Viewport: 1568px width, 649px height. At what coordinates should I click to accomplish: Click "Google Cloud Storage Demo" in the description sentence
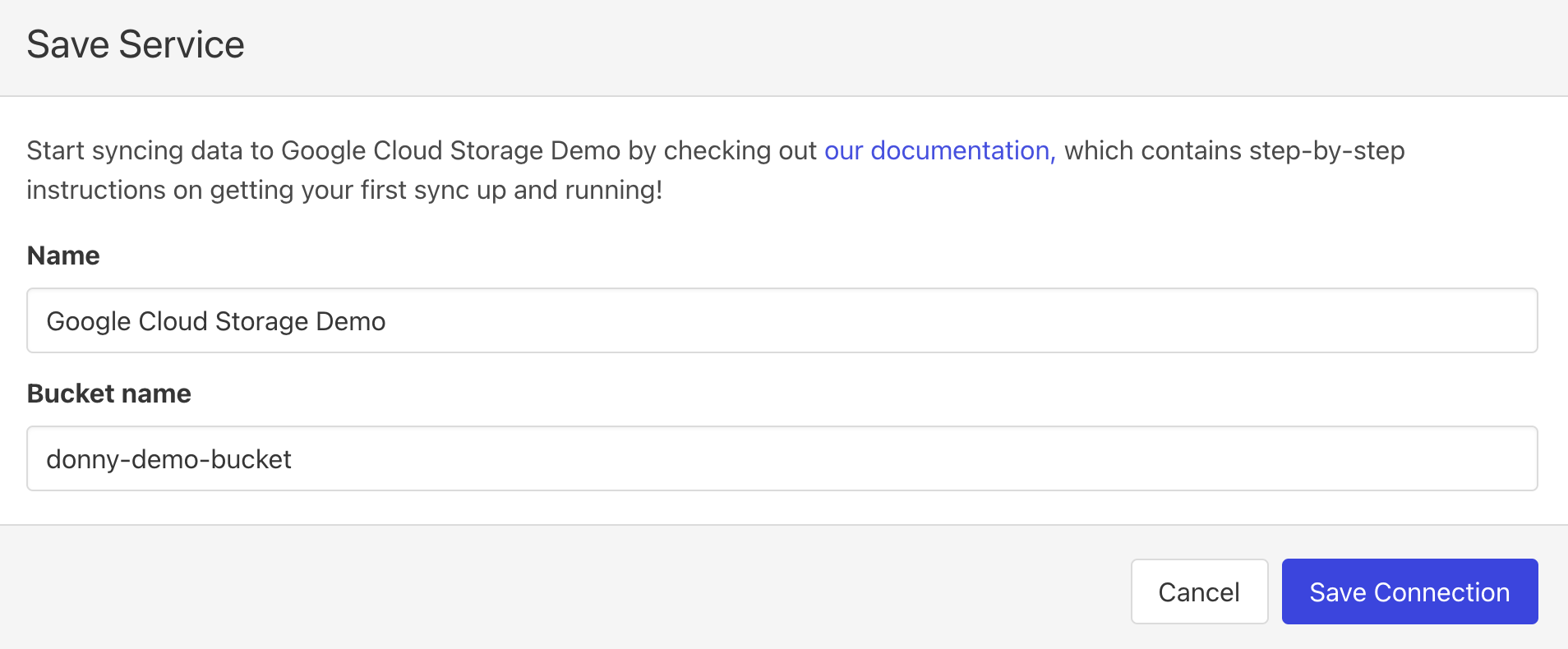click(x=450, y=151)
